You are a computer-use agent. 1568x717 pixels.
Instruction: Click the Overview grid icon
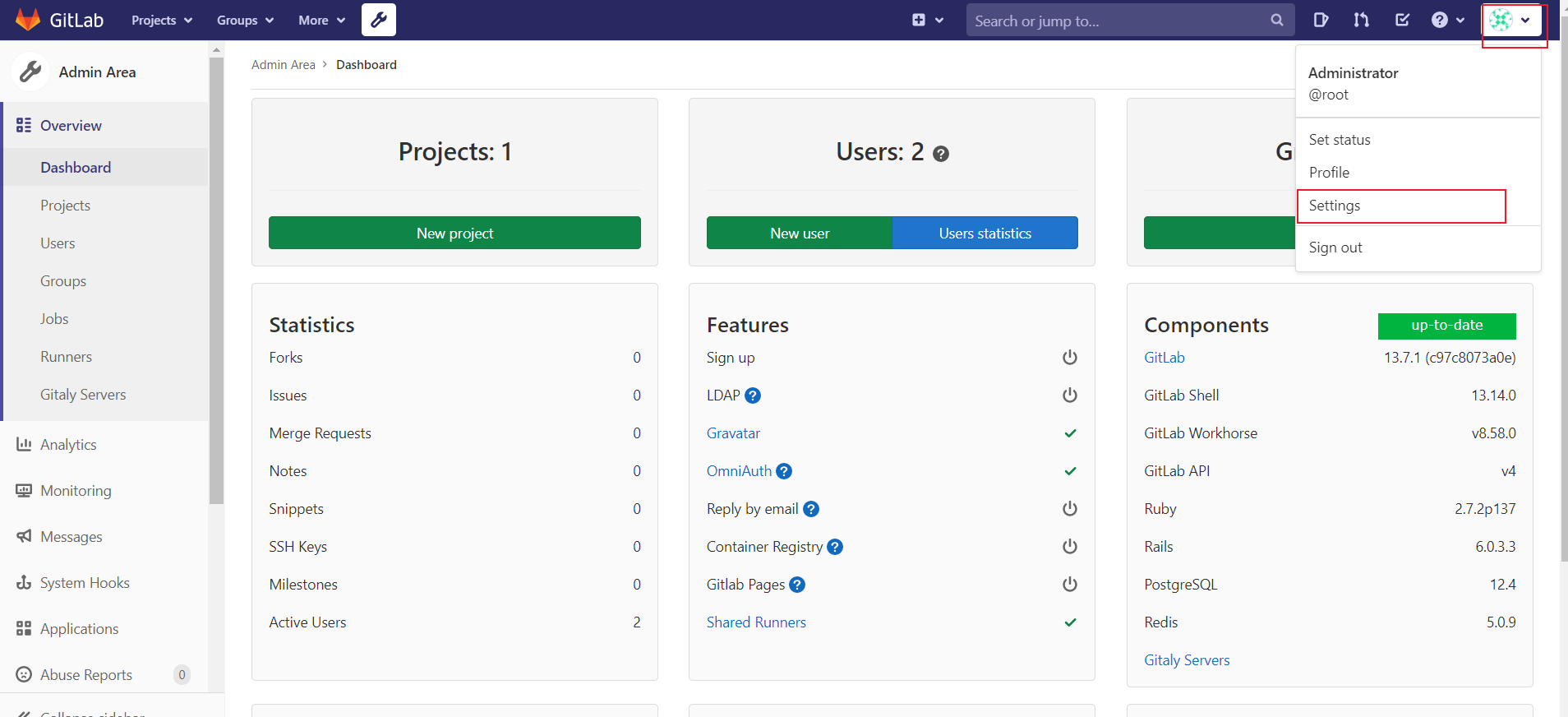(x=24, y=125)
